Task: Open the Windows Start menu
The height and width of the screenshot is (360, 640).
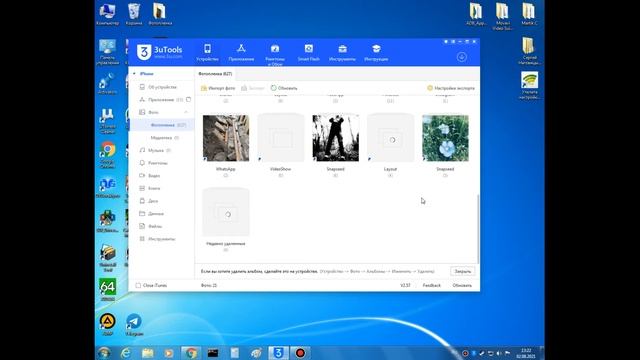Action: click(104, 353)
